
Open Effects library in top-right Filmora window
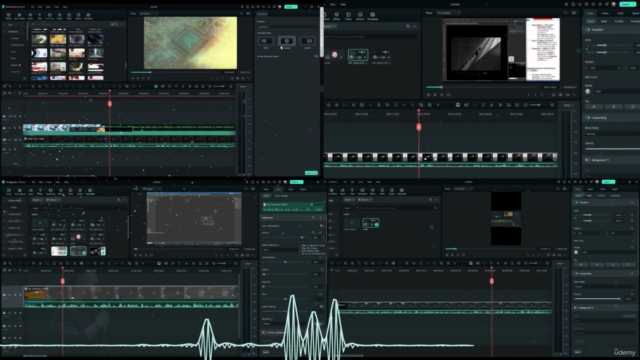tap(337, 16)
